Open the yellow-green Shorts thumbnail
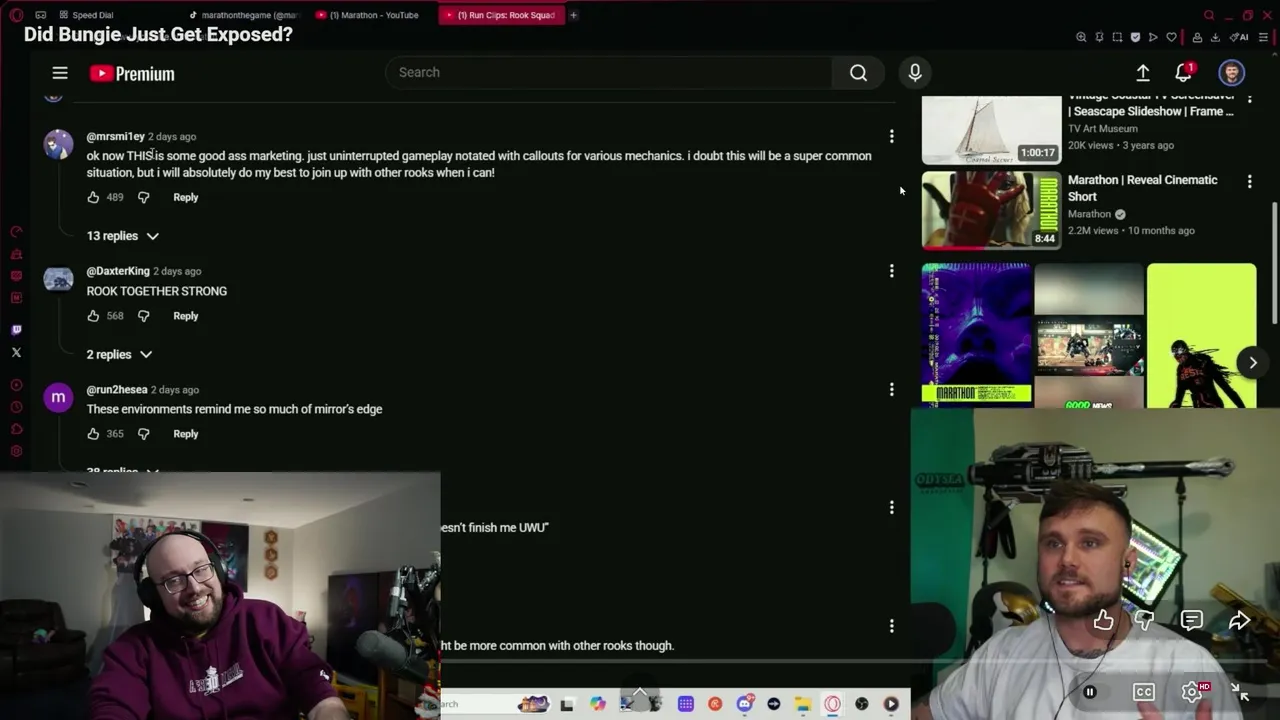 click(x=1201, y=335)
